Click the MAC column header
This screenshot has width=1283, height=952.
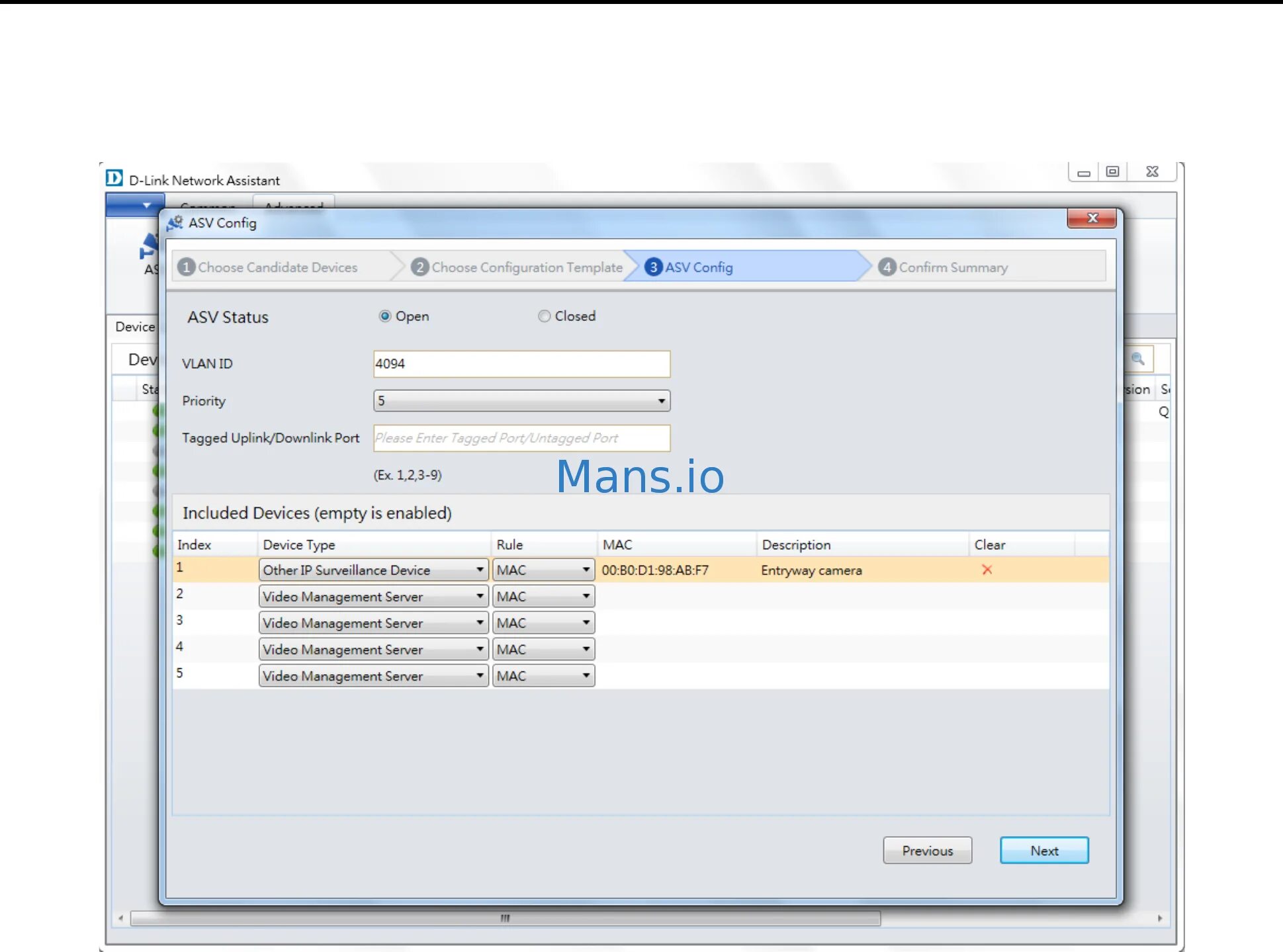(677, 544)
